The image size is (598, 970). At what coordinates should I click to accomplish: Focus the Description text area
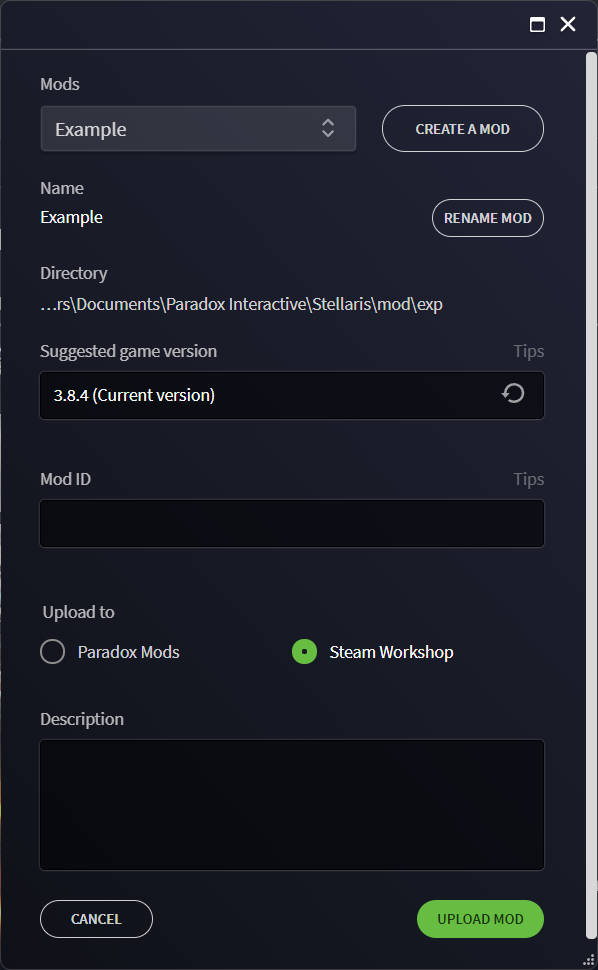click(x=292, y=805)
